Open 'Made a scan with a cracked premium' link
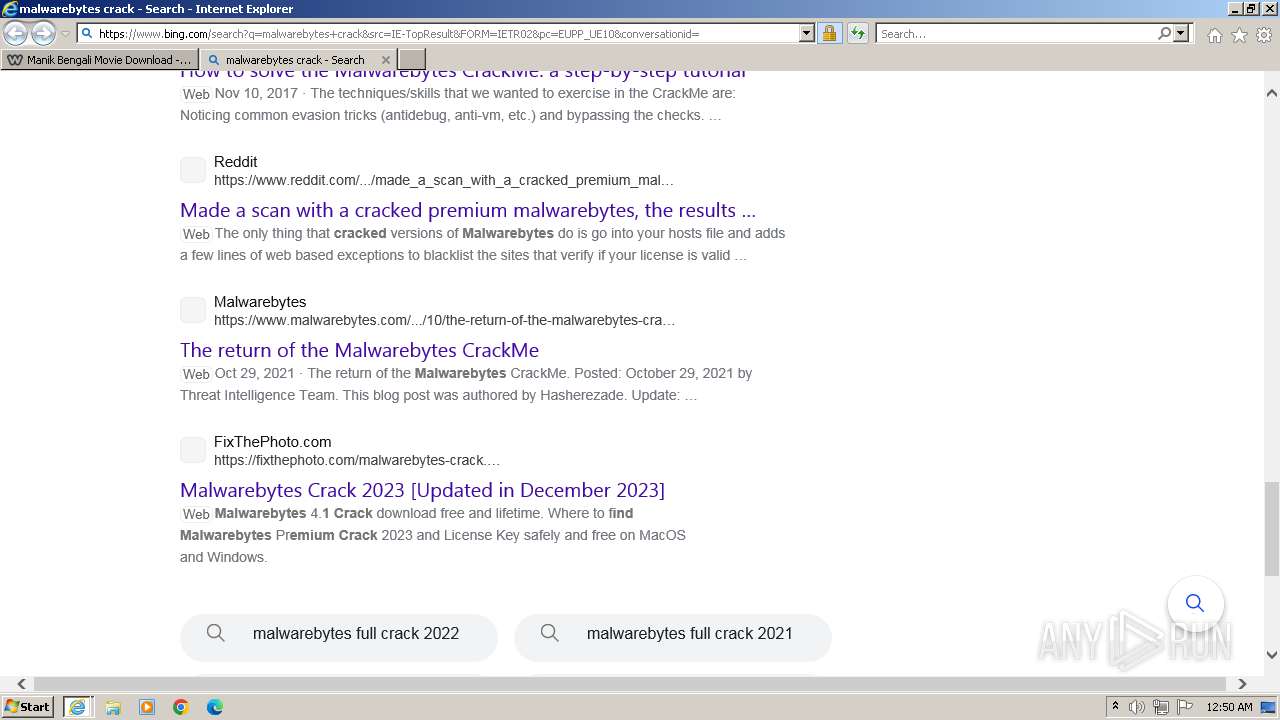This screenshot has height=720, width=1280. 468,210
